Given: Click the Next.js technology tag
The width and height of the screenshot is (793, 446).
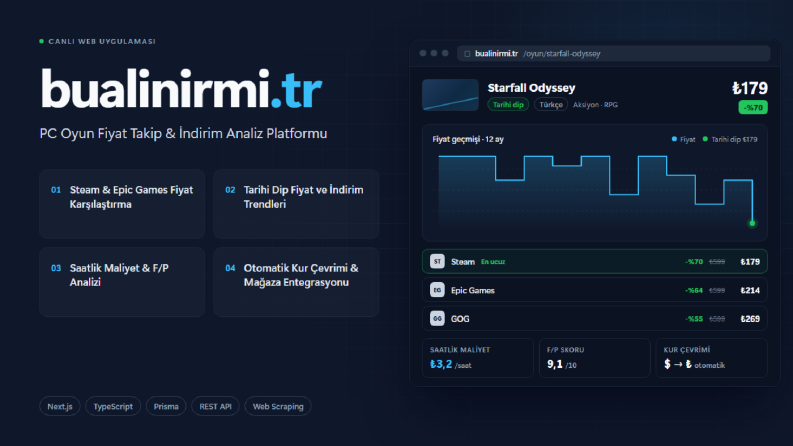Looking at the screenshot, I should [x=60, y=406].
